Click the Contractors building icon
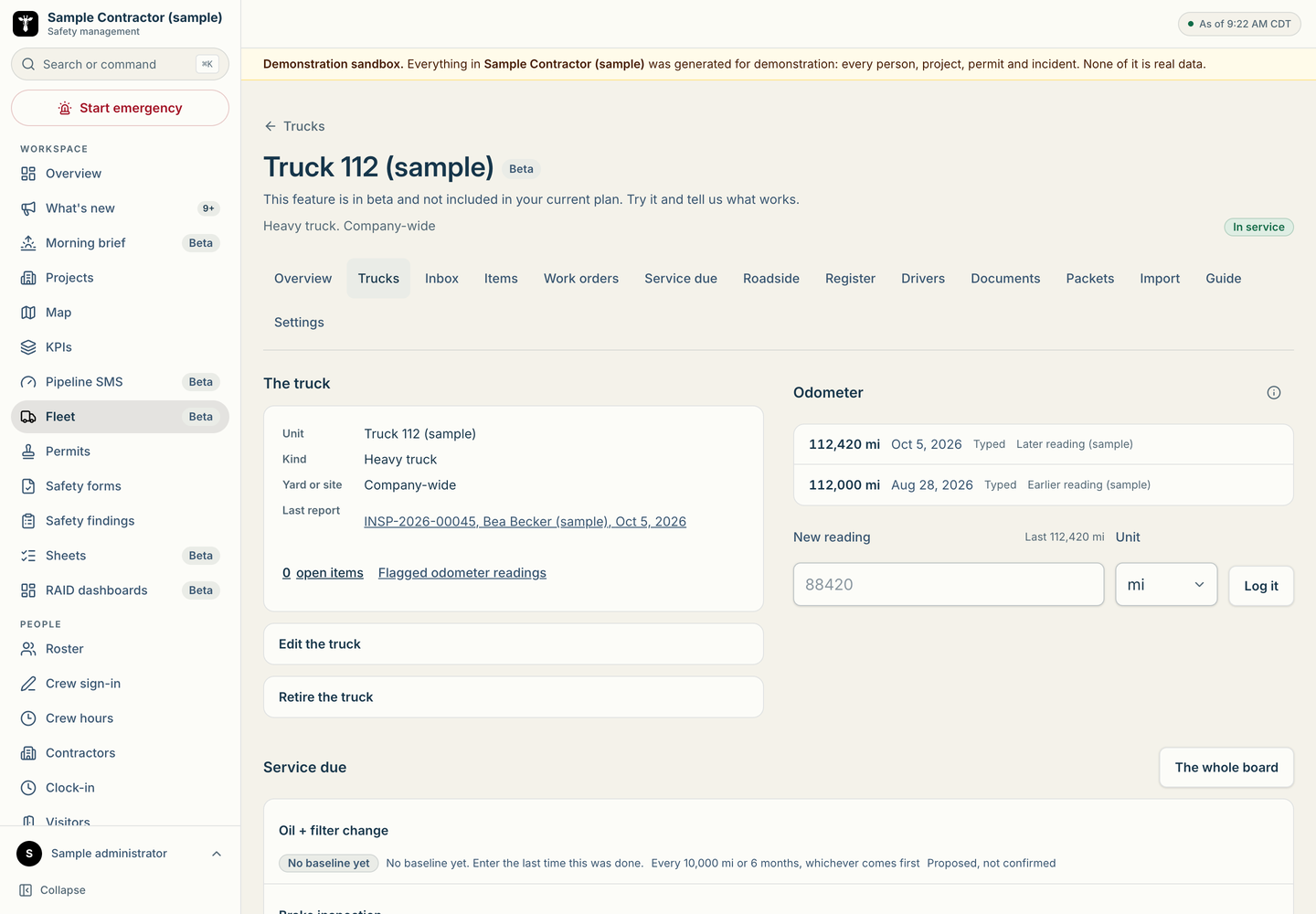 (28, 753)
